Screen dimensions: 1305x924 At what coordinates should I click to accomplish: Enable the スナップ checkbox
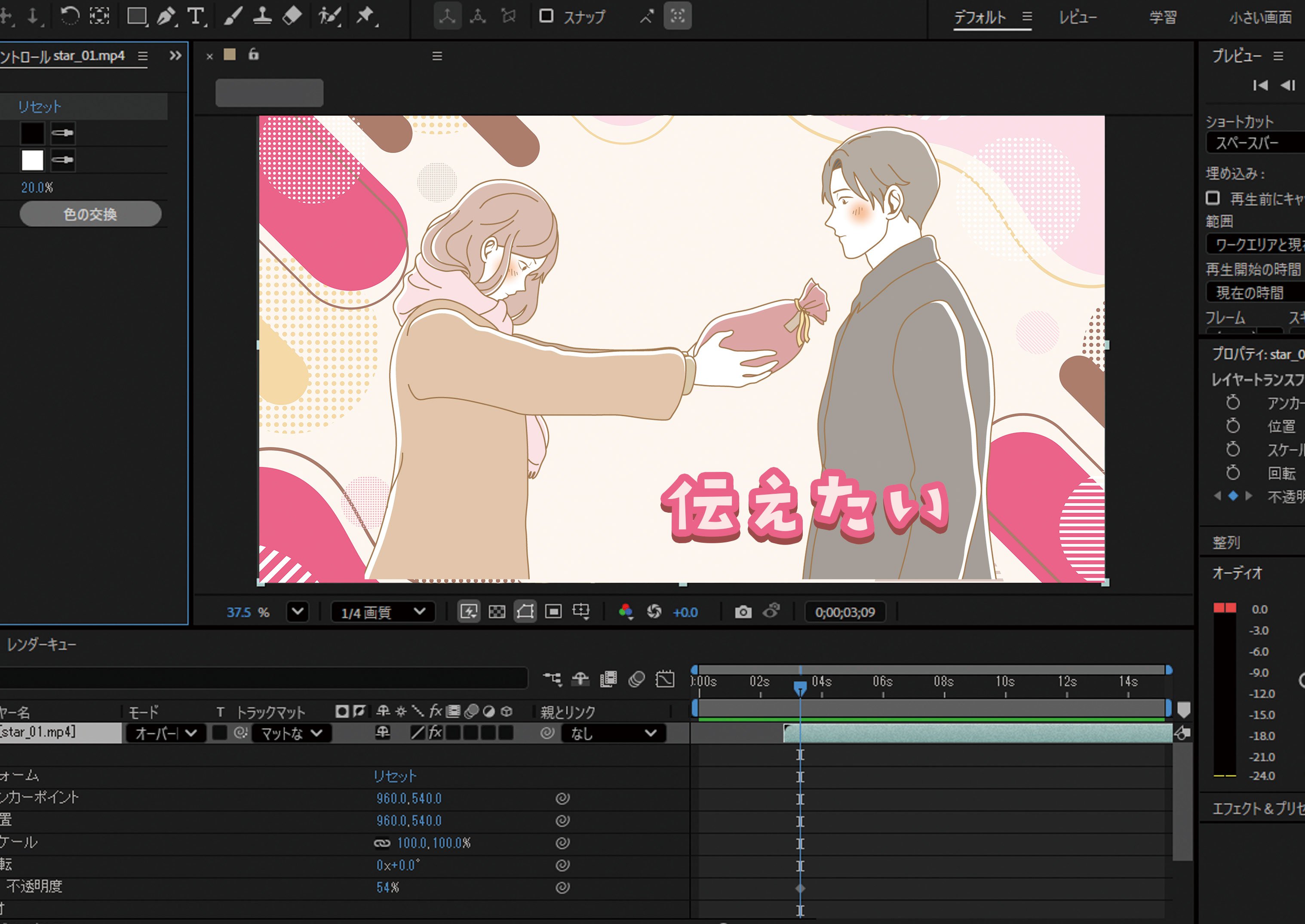547,16
